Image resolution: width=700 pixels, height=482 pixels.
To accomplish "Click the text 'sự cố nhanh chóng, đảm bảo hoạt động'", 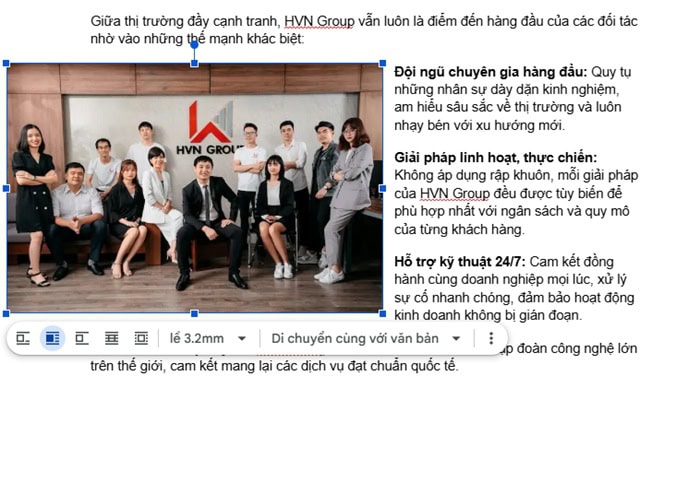I will (514, 298).
